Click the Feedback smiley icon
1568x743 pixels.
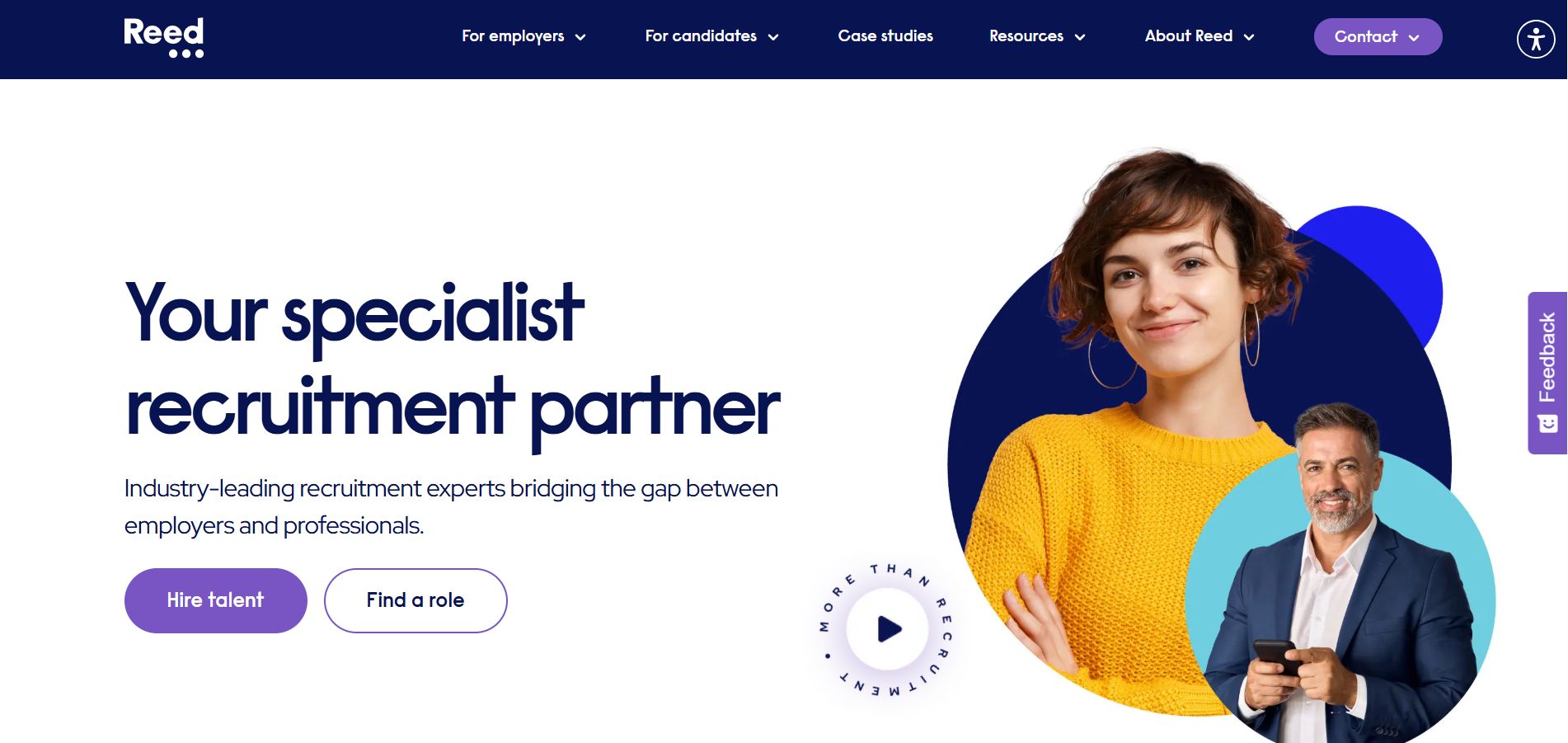1548,424
